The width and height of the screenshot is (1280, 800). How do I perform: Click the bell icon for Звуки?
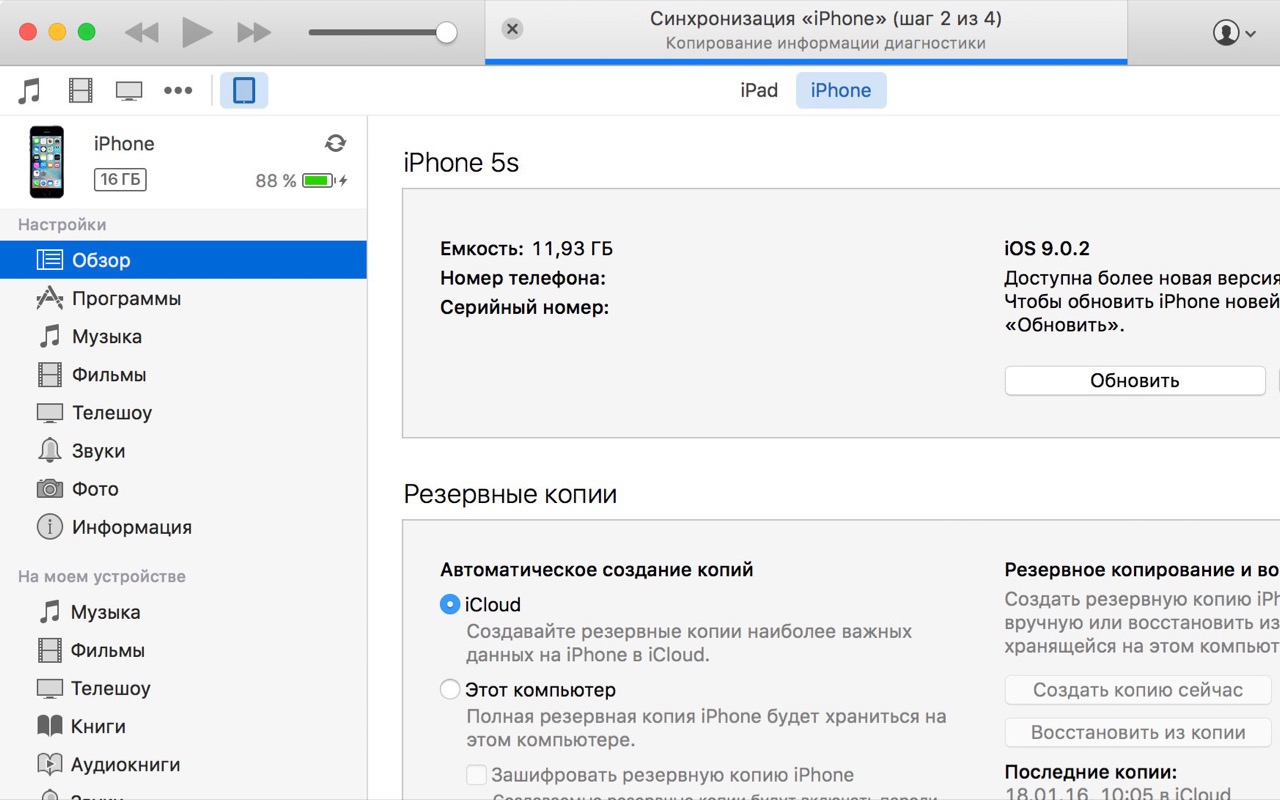click(x=49, y=450)
